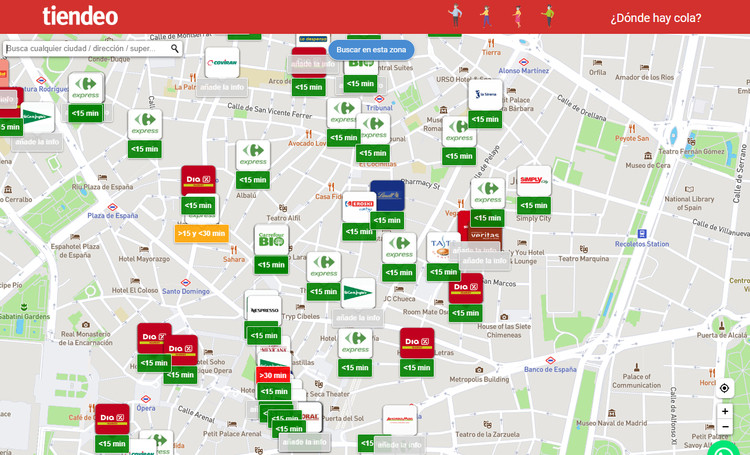This screenshot has width=750, height=455.
Task: Click the Tribunal metro label
Action: pos(379,108)
